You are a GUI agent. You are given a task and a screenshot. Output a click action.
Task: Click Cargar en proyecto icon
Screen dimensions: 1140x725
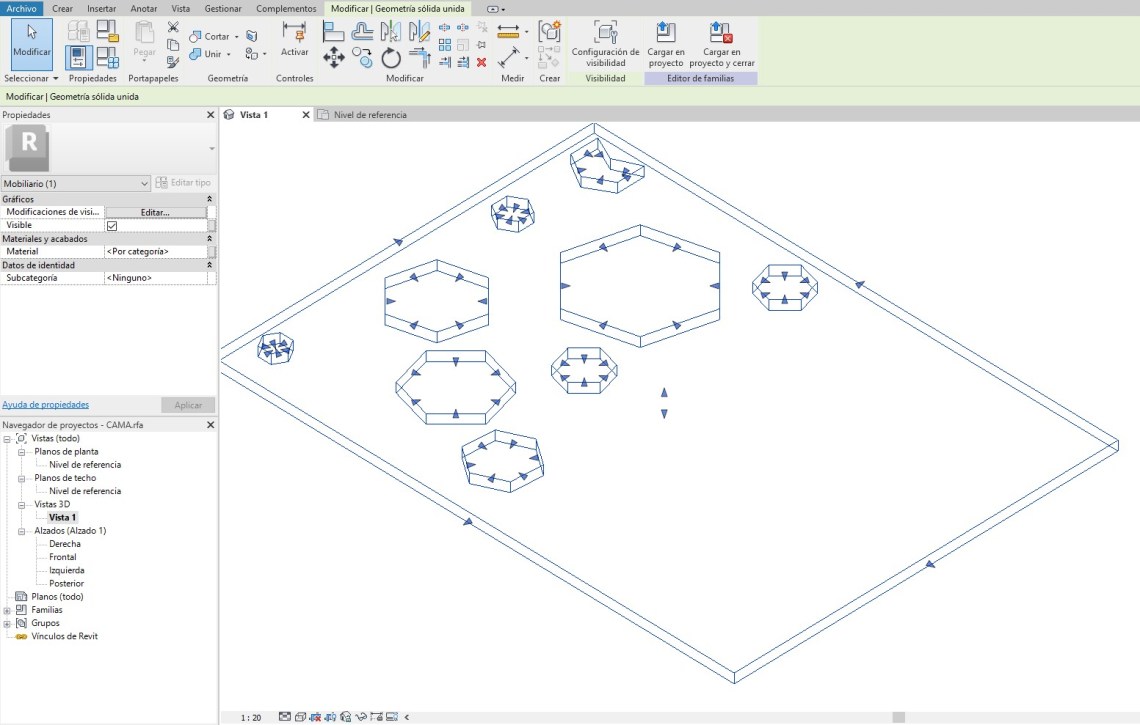[665, 32]
